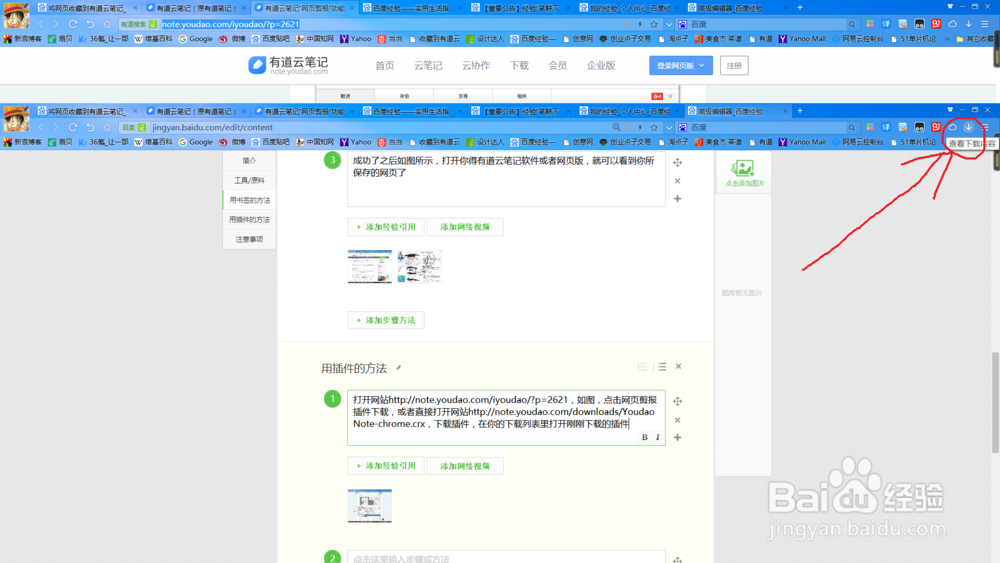Viewport: 1000px width, 563px height.
Task: Jump to 工具/原料 in editor outline
Action: click(249, 180)
